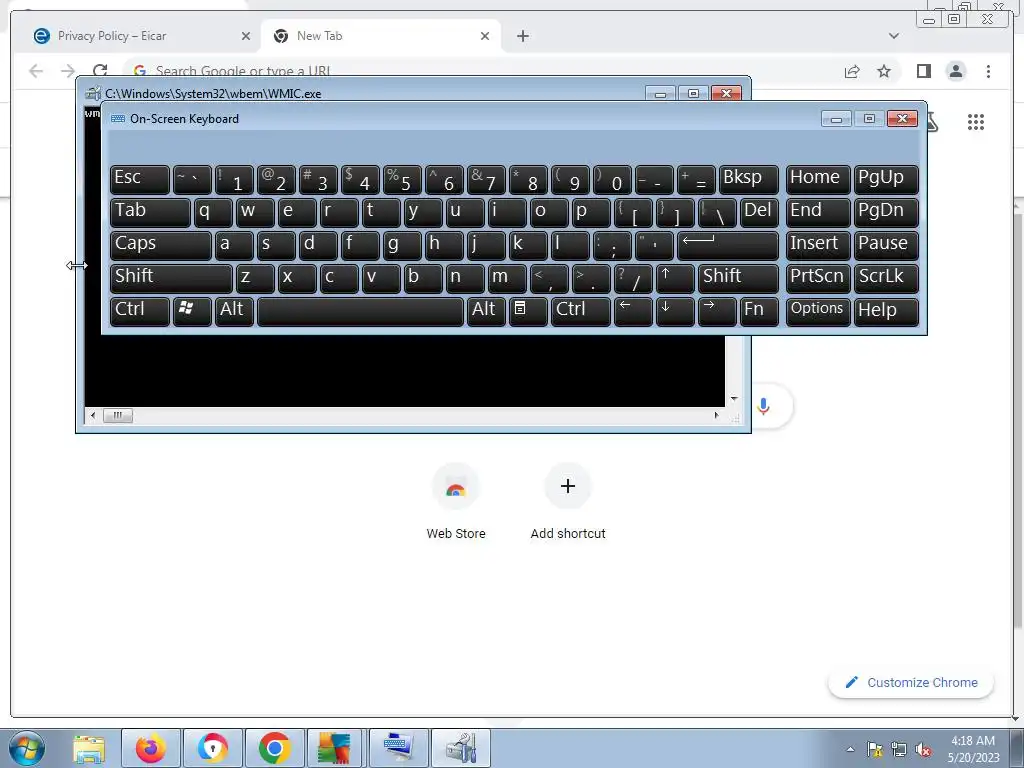Open the Chrome profile avatar
The image size is (1024, 768).
956,71
